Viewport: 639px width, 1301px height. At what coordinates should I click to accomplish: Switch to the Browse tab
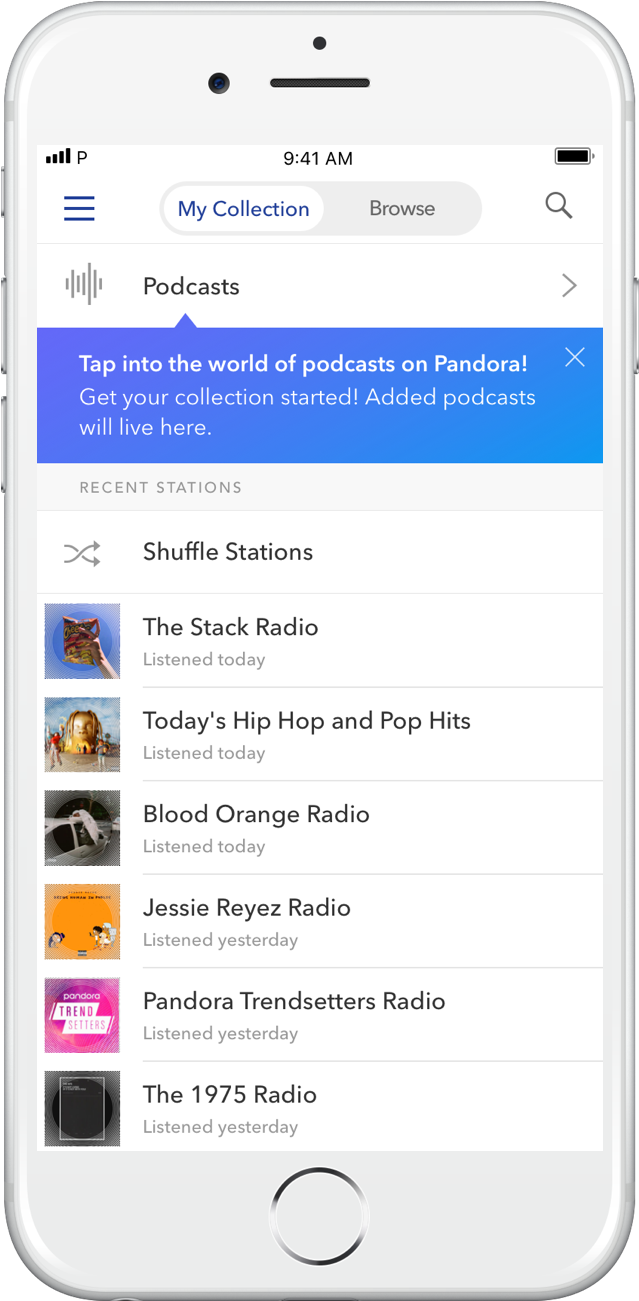click(402, 208)
